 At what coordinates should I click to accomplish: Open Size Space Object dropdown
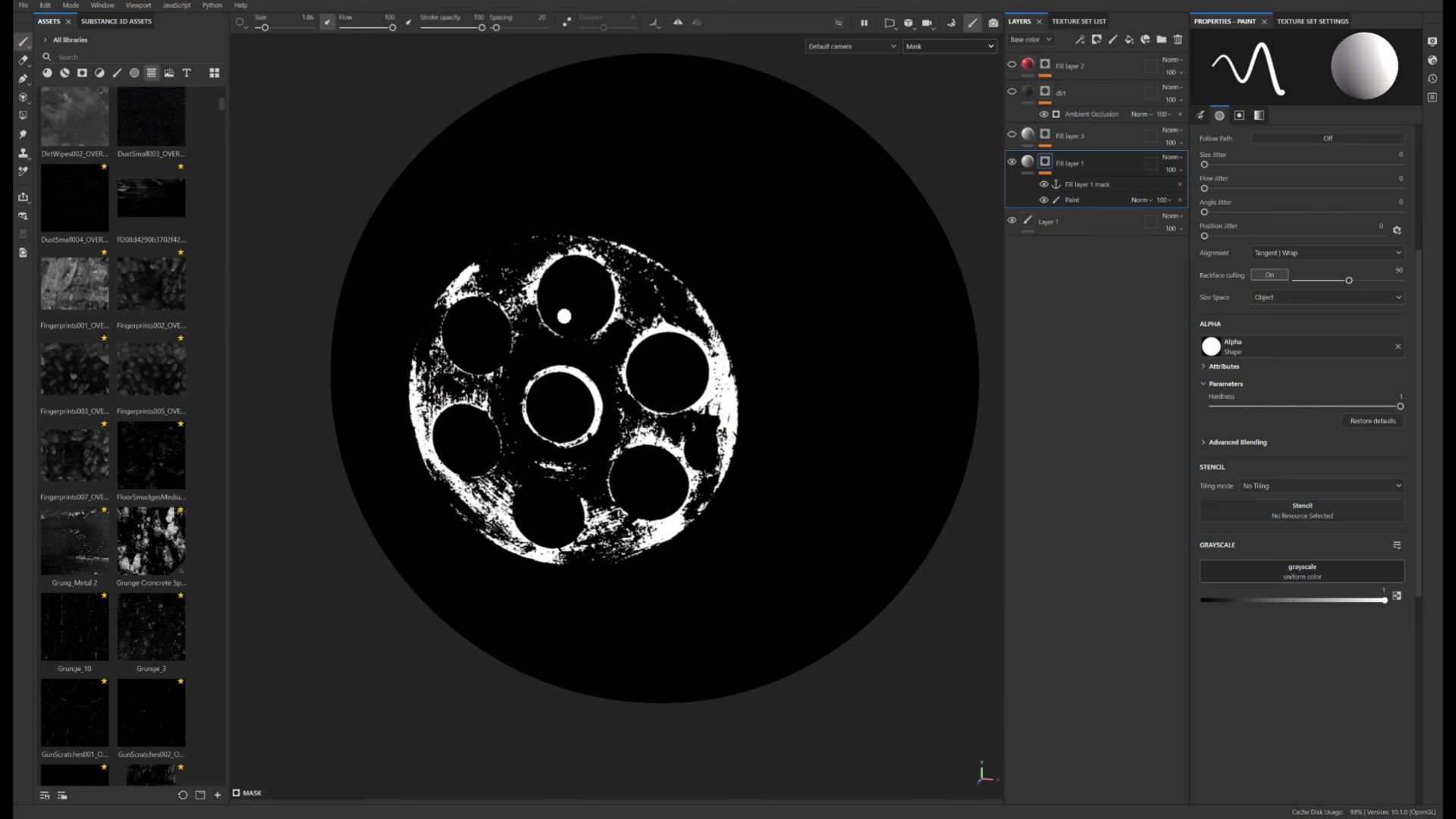click(x=1327, y=297)
